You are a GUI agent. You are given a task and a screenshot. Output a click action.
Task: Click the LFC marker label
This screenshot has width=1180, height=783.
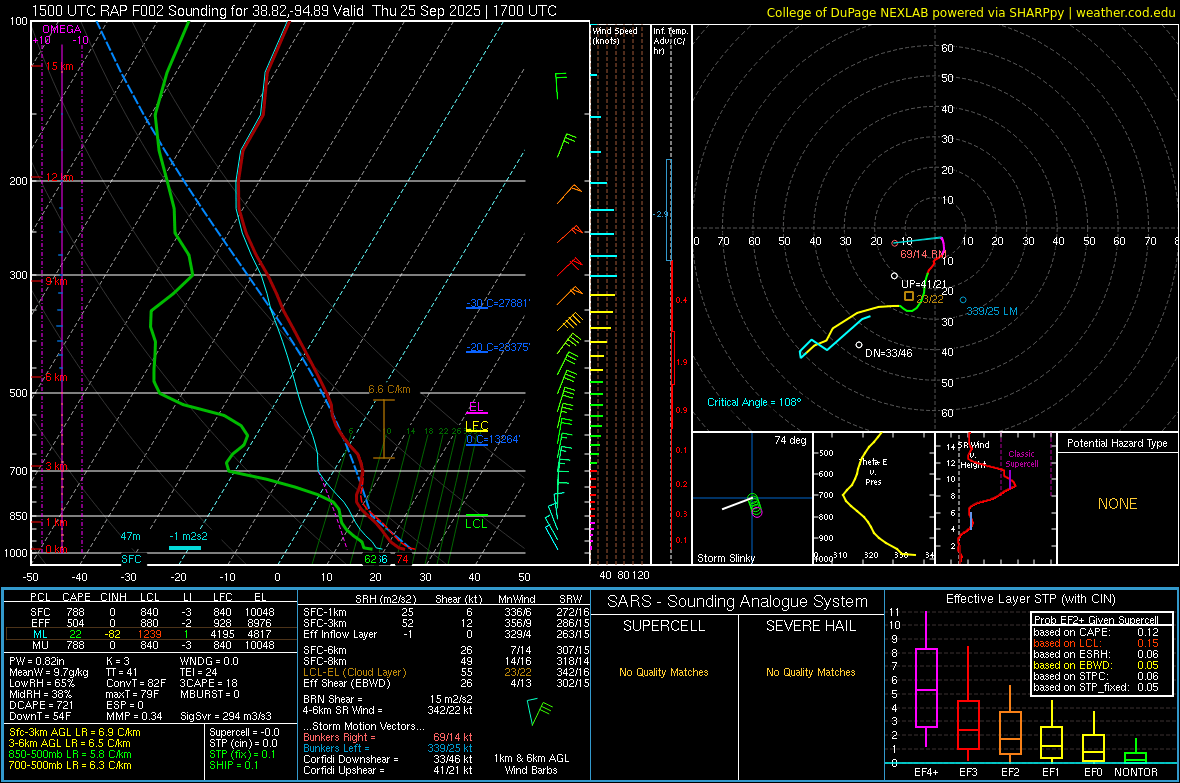(476, 426)
